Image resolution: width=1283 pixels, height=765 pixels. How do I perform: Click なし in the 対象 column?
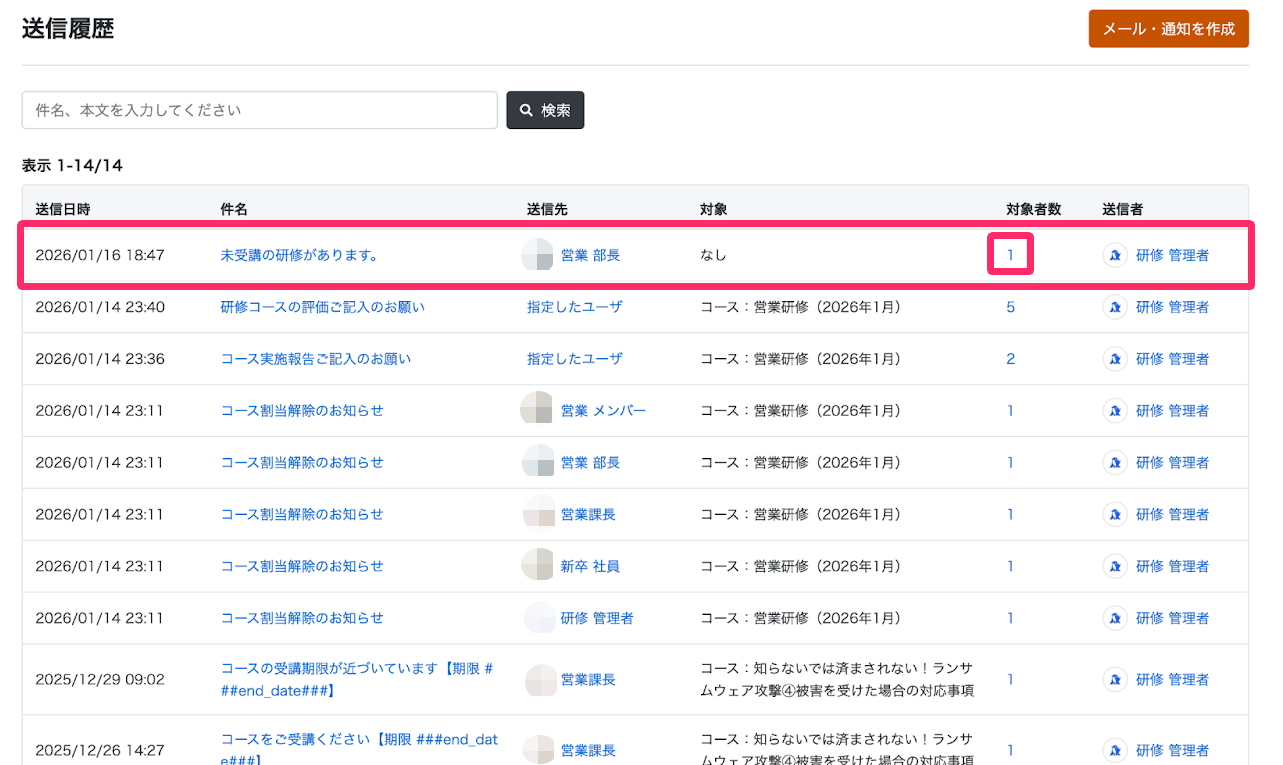[713, 255]
